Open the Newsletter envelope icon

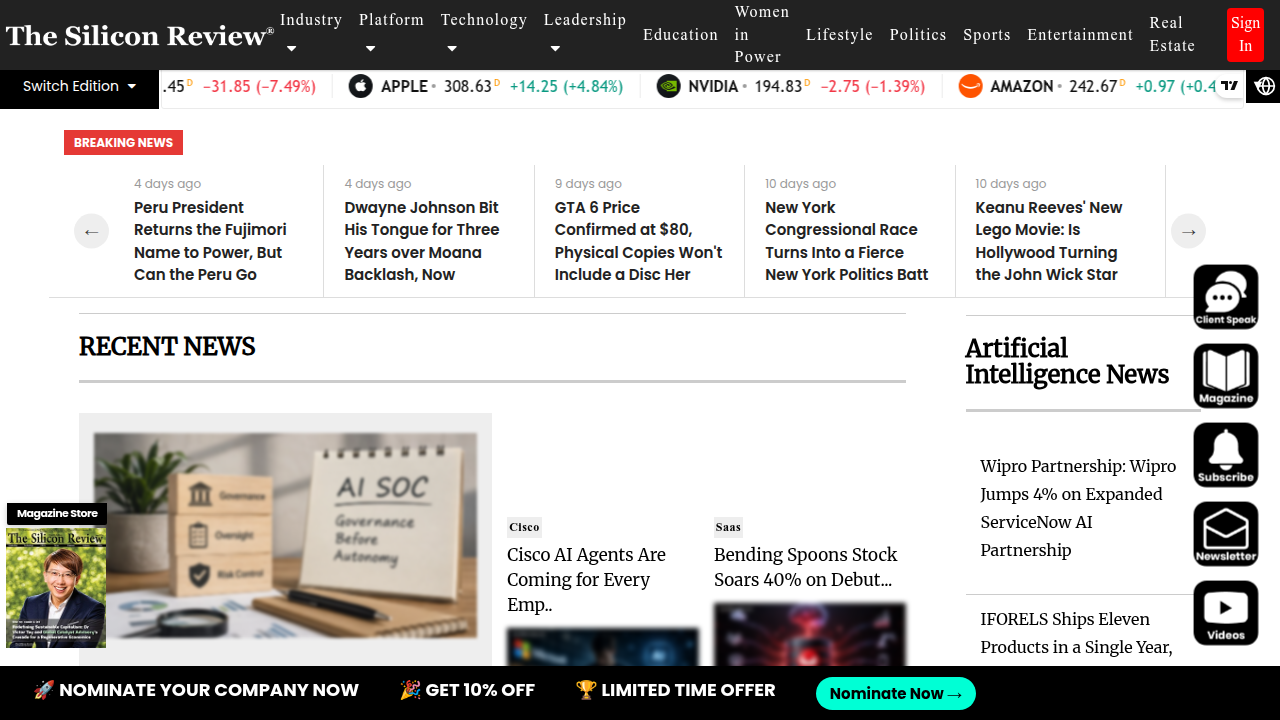click(1226, 534)
